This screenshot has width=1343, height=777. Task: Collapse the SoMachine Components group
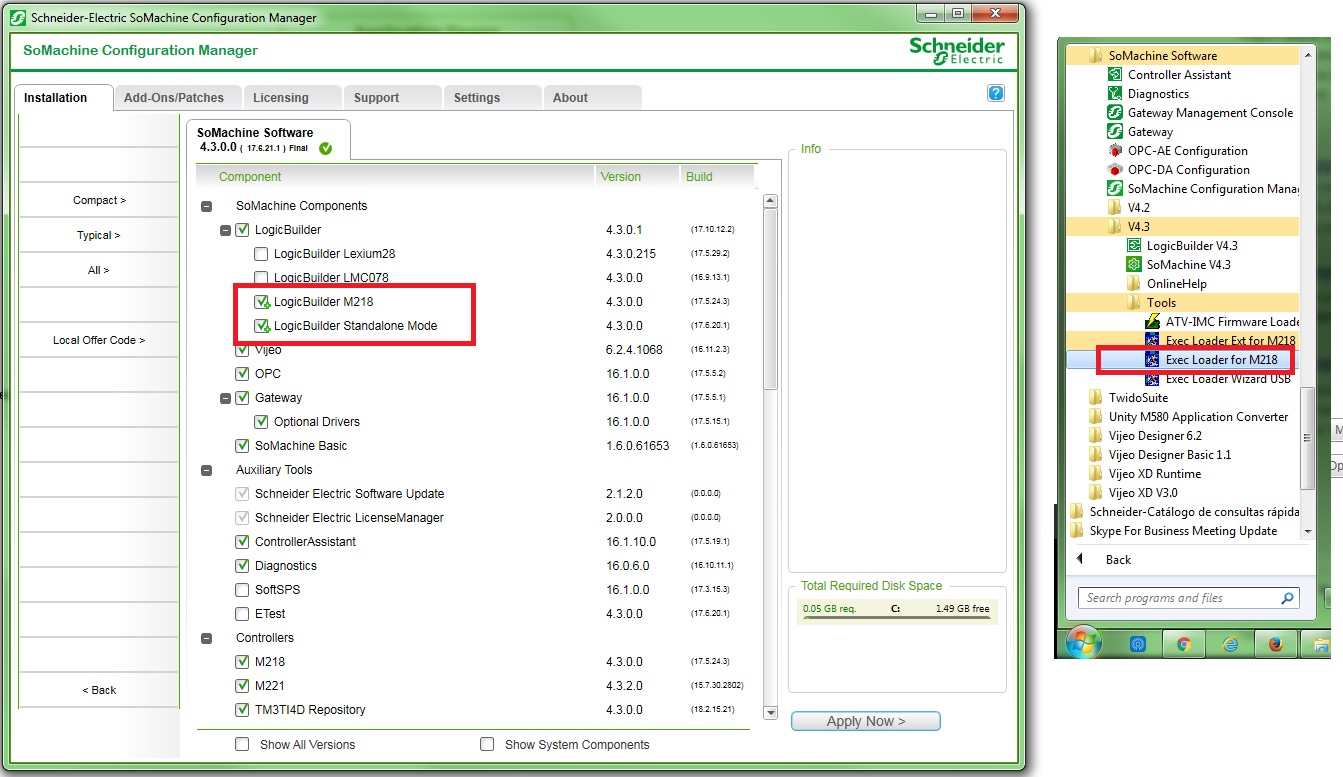tap(207, 206)
